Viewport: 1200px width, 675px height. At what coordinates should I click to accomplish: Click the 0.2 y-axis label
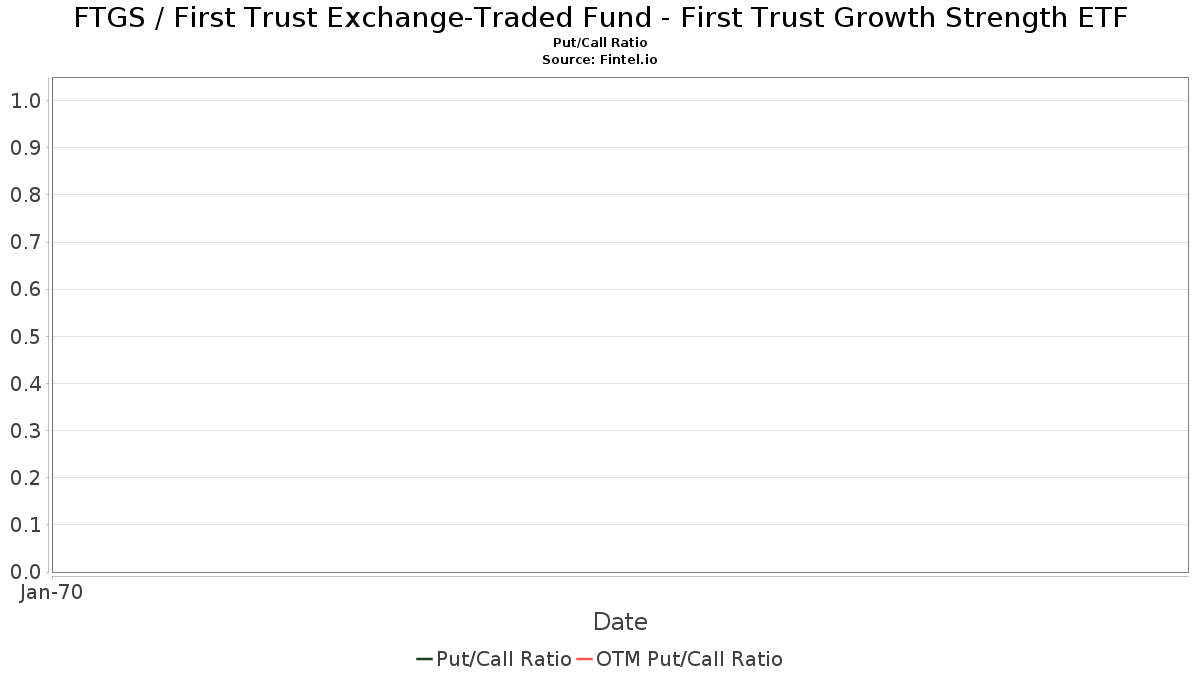25,478
